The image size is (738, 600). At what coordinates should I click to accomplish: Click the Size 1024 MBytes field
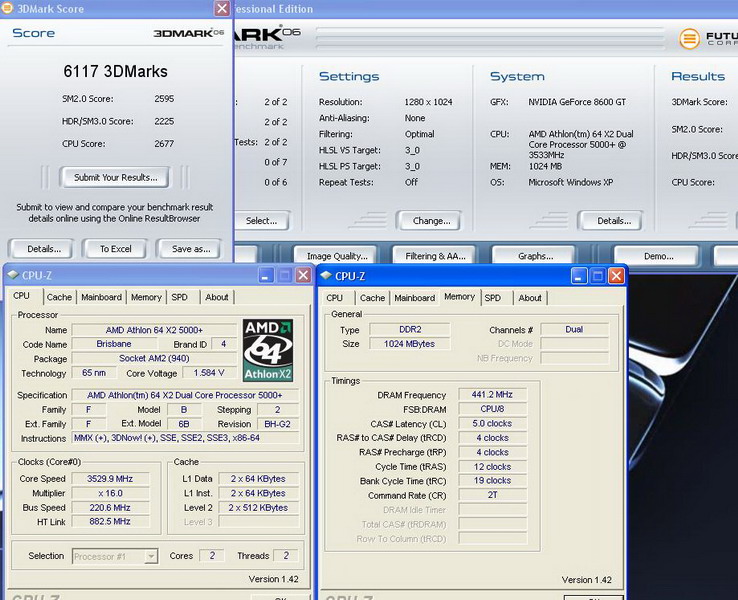409,344
